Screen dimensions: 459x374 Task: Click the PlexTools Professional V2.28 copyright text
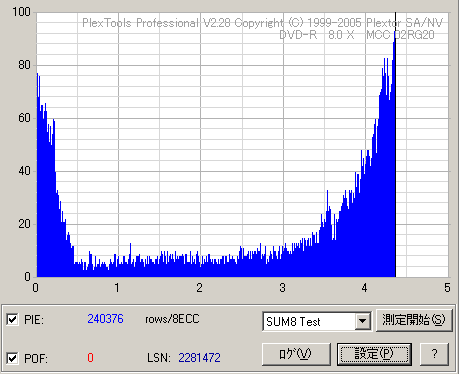tap(262, 23)
